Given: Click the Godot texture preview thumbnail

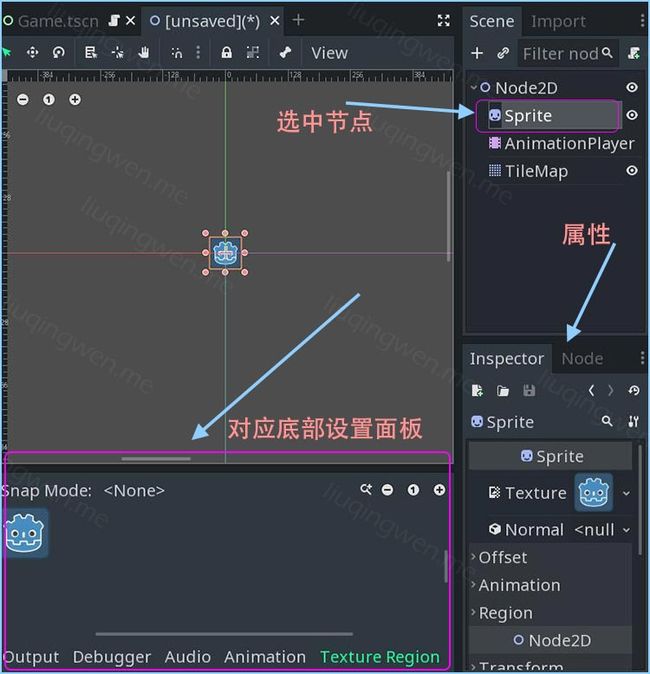Looking at the screenshot, I should [x=594, y=493].
